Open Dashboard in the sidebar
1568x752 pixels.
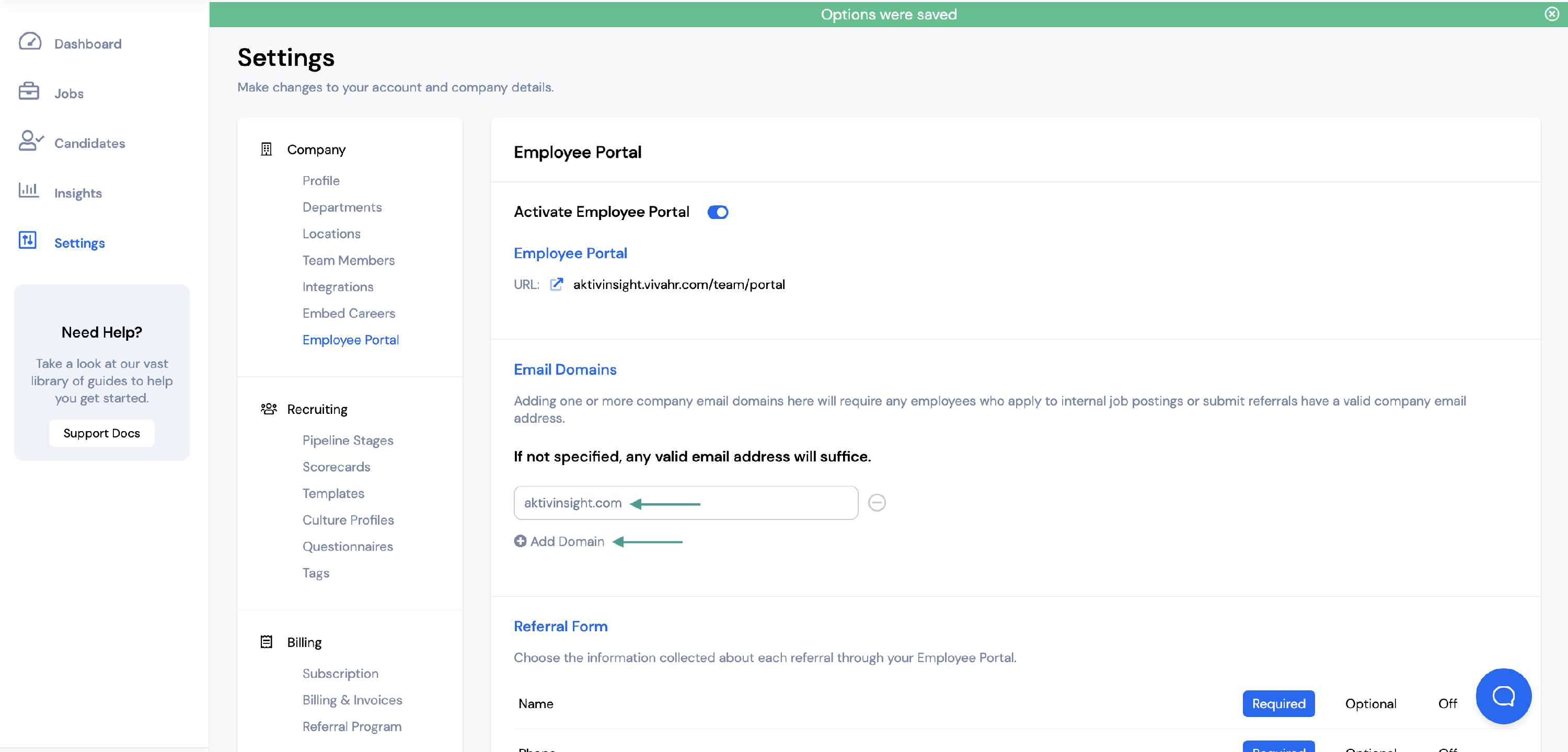click(x=88, y=44)
